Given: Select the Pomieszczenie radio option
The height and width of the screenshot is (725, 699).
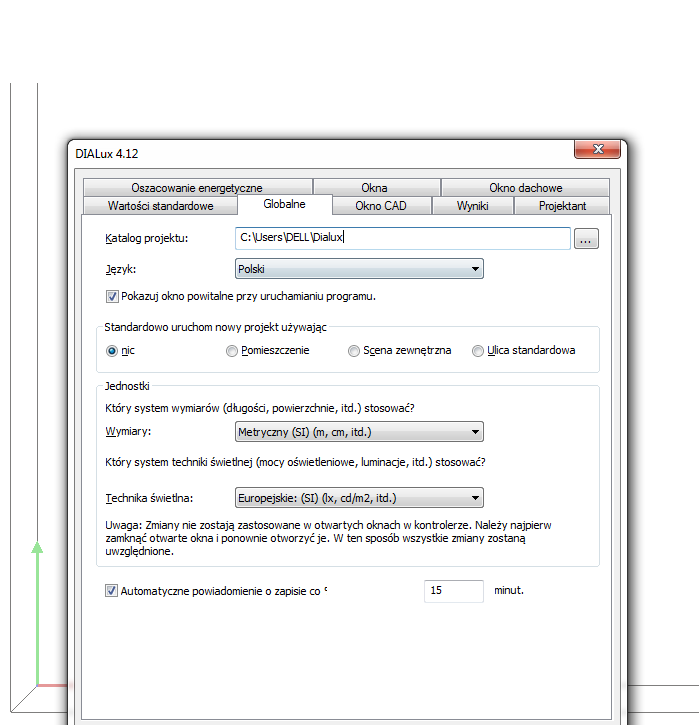Looking at the screenshot, I should (232, 351).
